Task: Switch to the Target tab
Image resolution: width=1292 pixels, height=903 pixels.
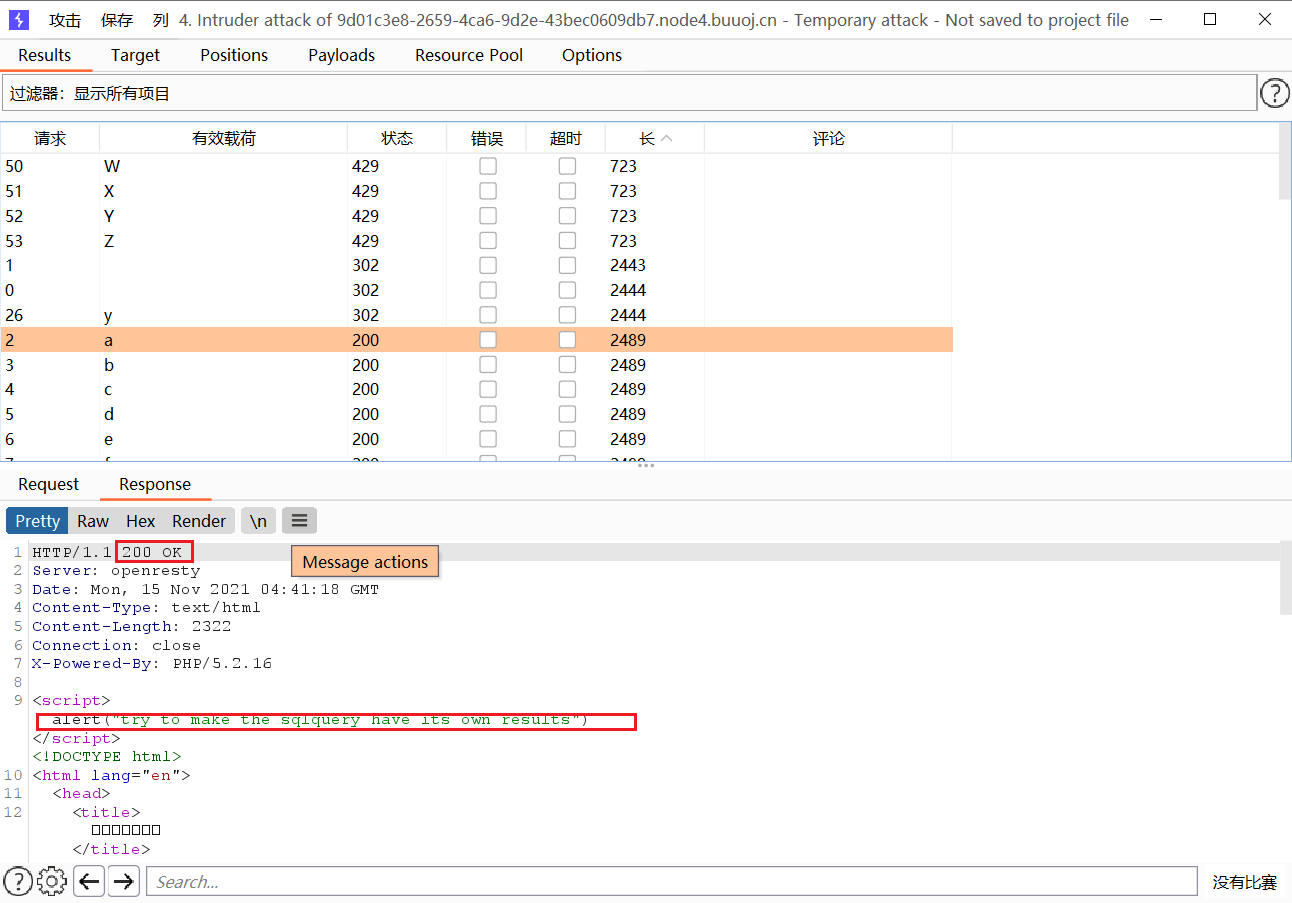Action: [136, 55]
